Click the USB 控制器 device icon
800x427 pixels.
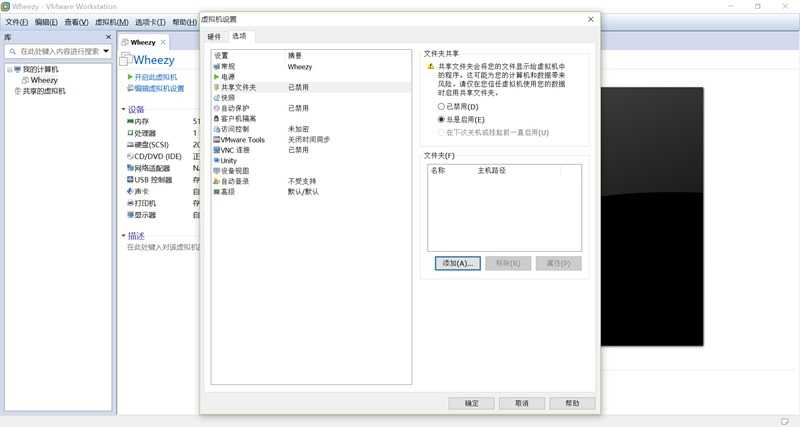(x=130, y=180)
